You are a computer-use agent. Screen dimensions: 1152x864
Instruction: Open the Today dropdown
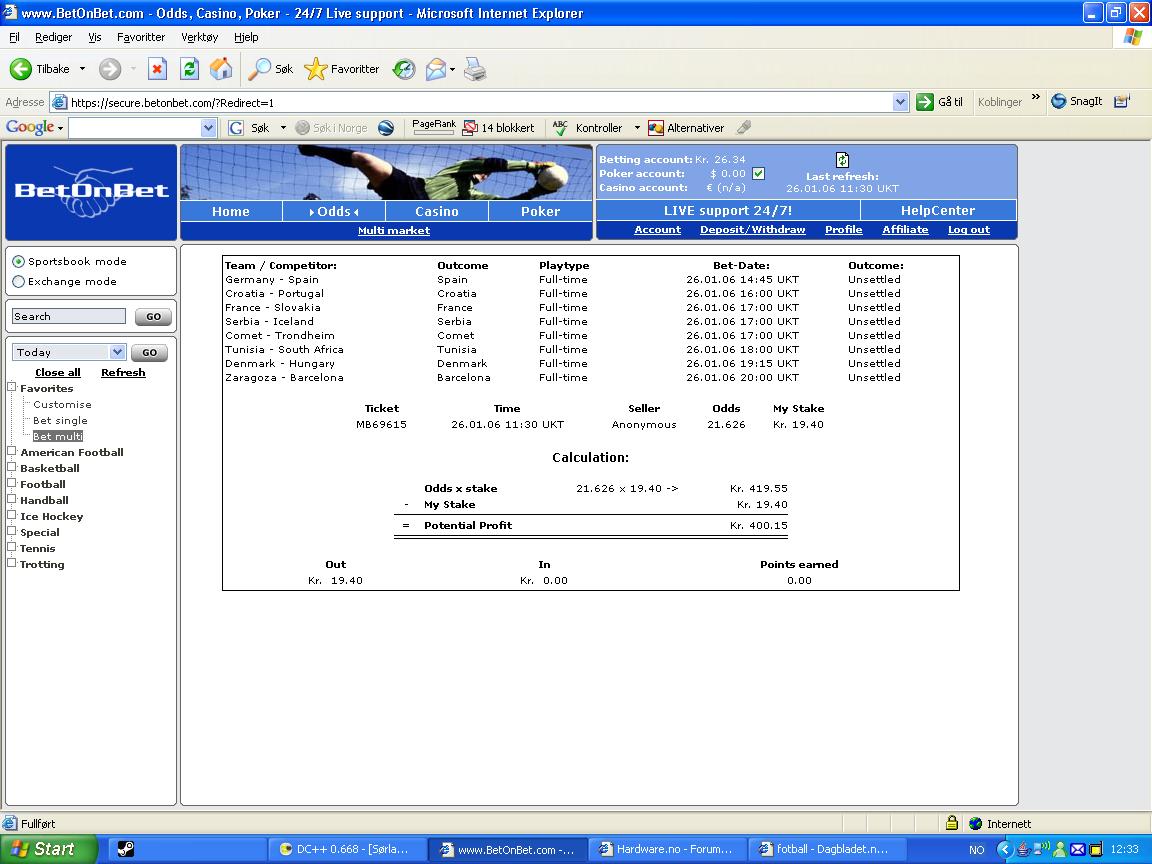point(118,352)
